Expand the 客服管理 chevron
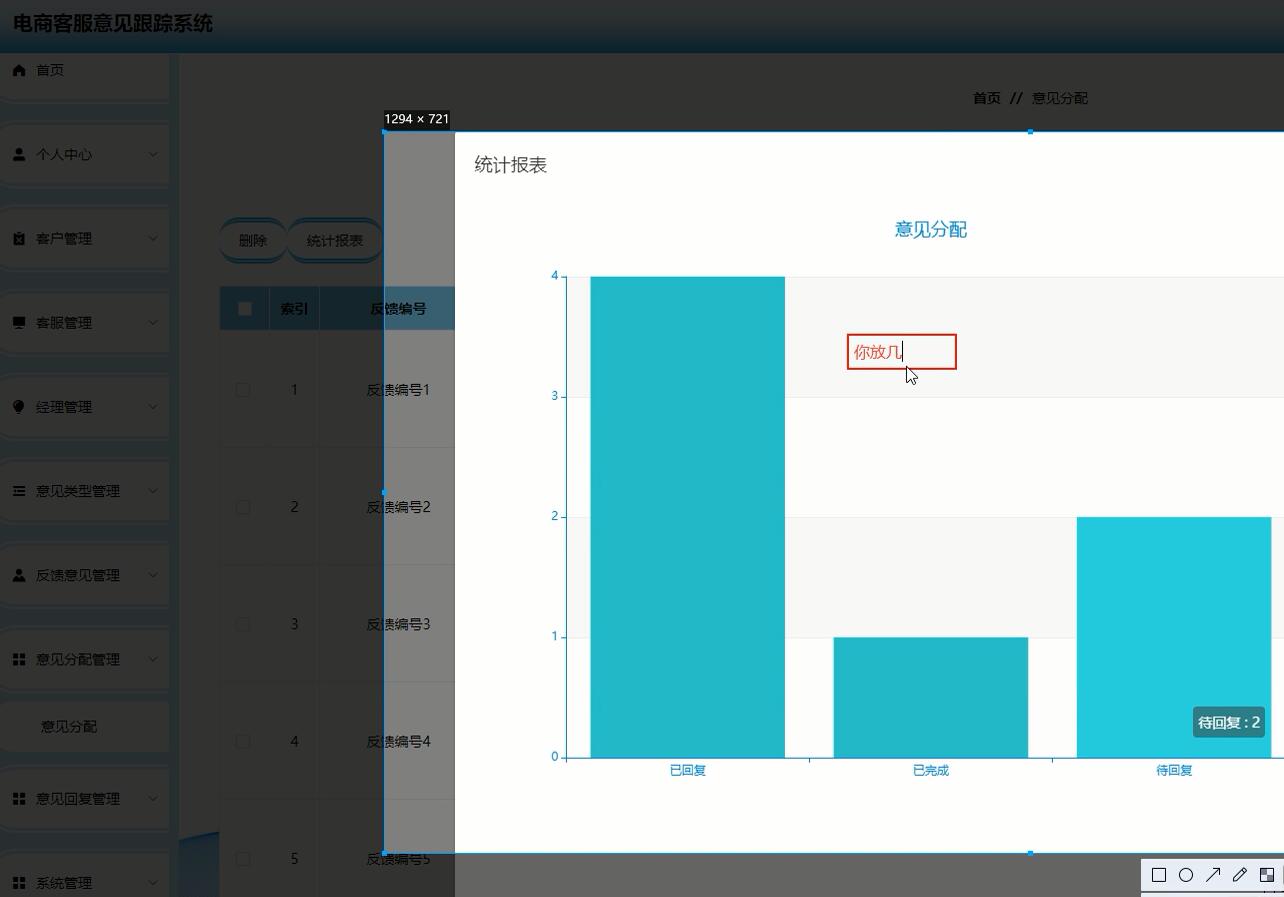1284x897 pixels. (153, 322)
